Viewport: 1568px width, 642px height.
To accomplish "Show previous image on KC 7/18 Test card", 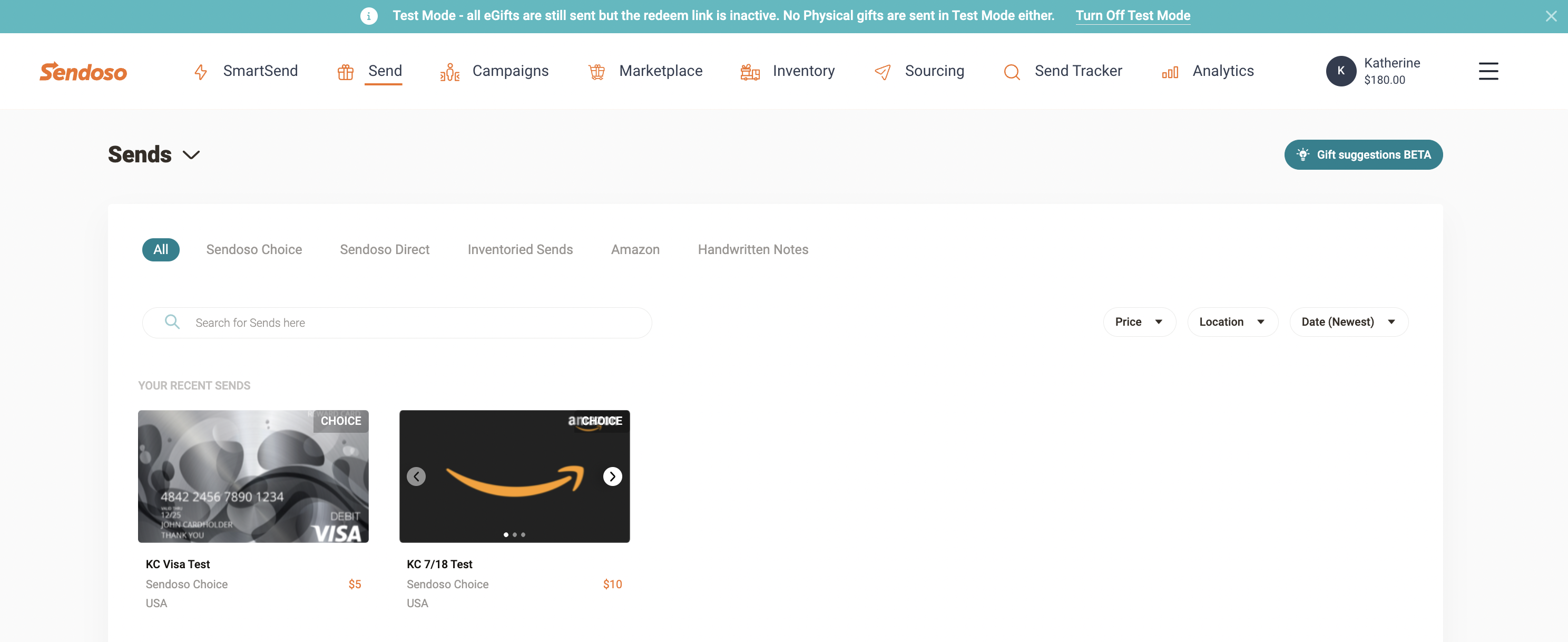I will click(x=416, y=476).
